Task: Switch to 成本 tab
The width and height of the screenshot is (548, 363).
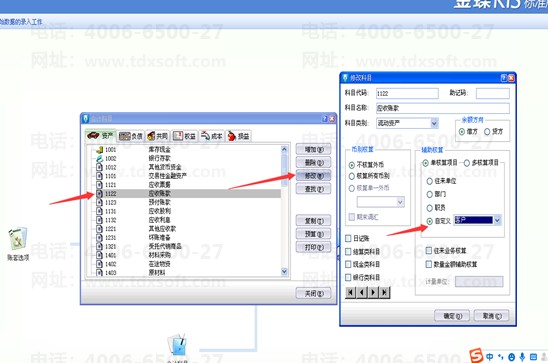Action: coord(211,136)
